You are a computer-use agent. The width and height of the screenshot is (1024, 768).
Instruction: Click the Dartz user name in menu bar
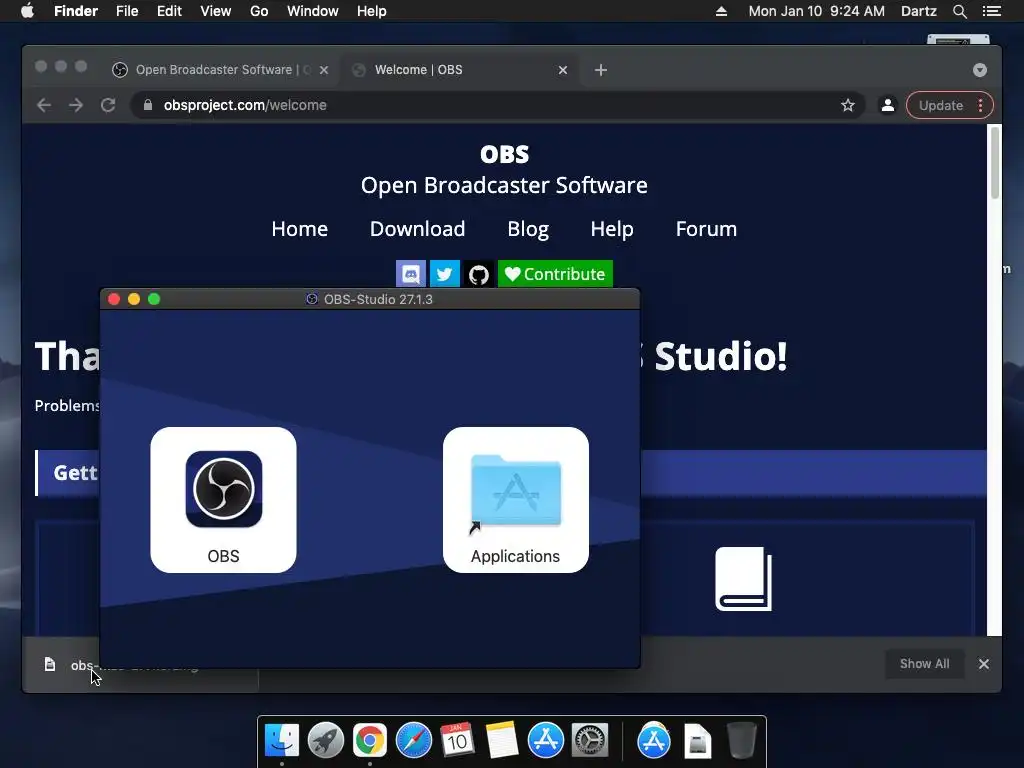[x=918, y=11]
